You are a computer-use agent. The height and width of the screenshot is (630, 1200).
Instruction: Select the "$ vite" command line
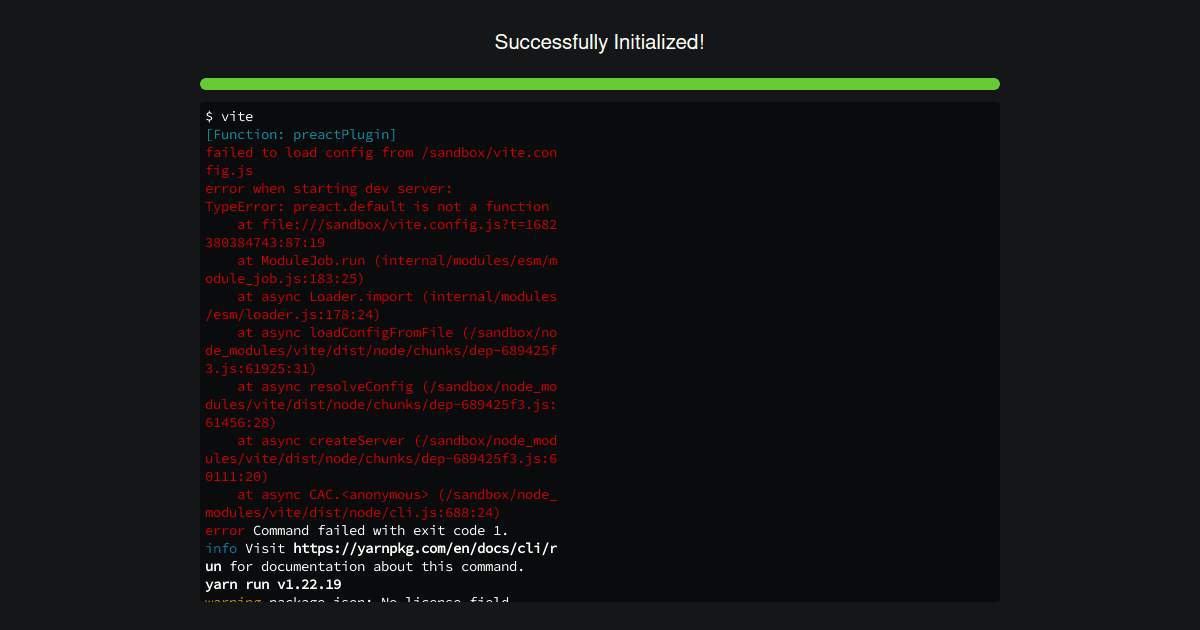[x=229, y=117]
